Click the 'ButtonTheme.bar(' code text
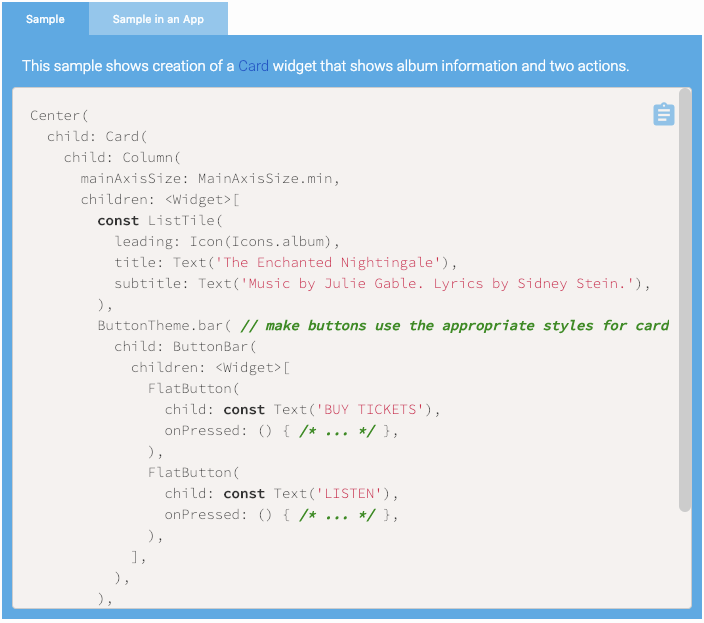 tap(164, 325)
